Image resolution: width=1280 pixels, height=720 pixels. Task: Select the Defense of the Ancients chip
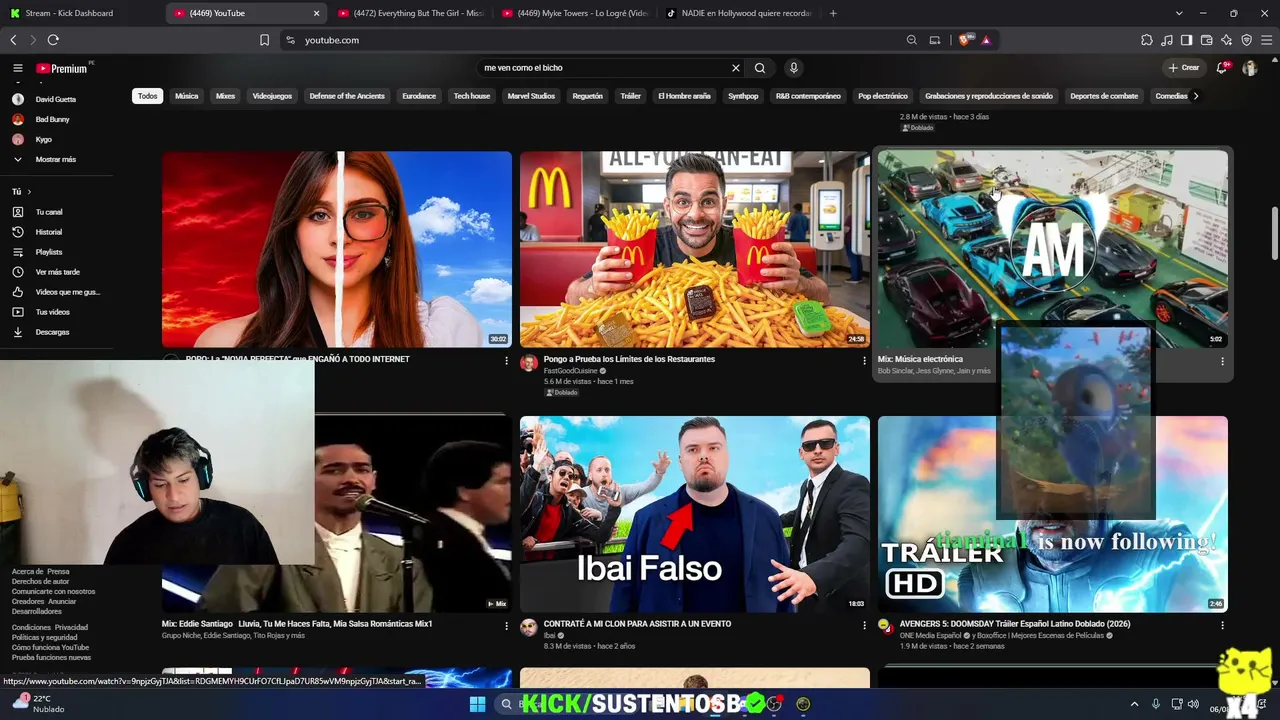(x=347, y=96)
